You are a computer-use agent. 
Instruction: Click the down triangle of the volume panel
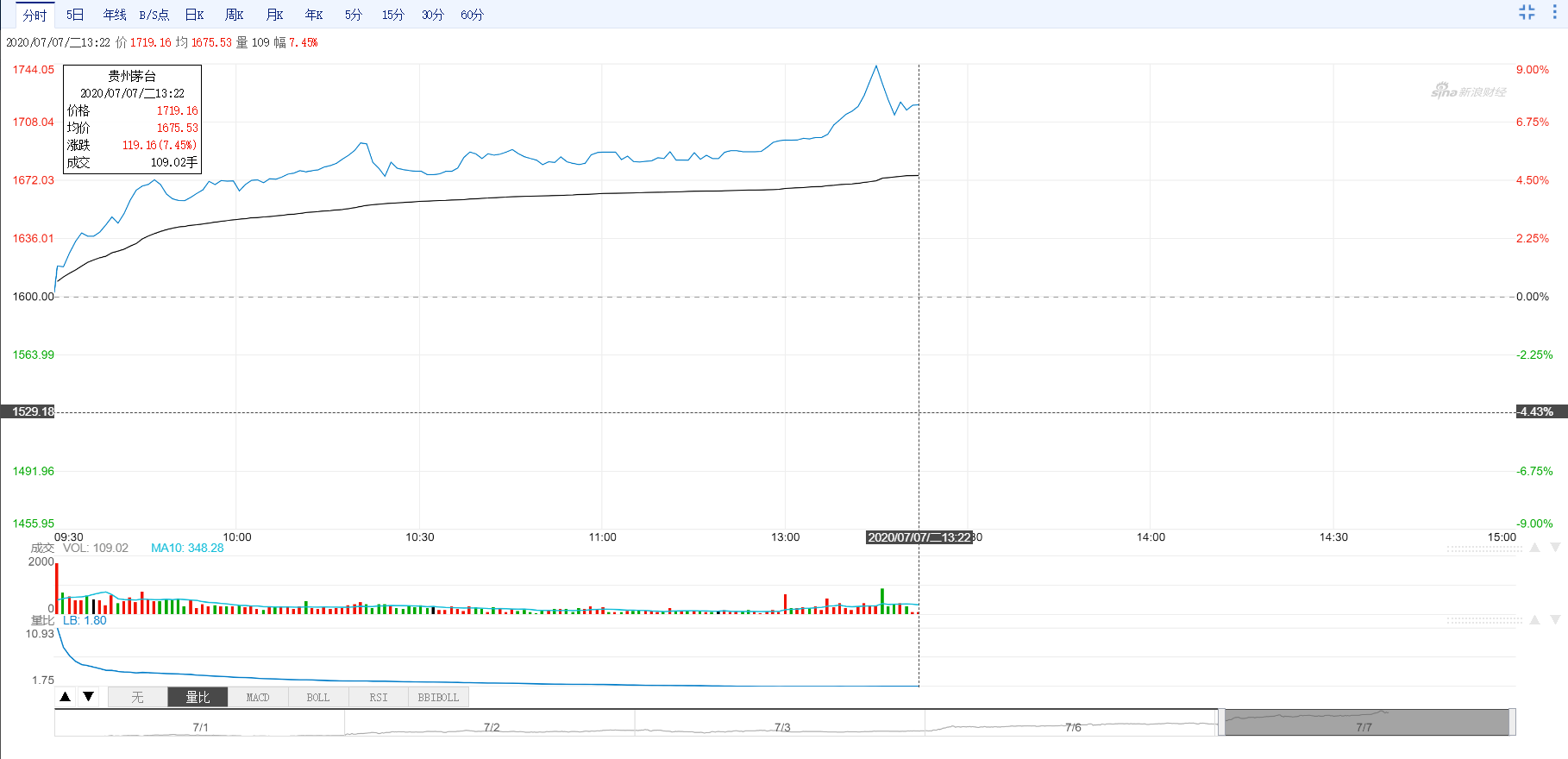(x=1556, y=548)
